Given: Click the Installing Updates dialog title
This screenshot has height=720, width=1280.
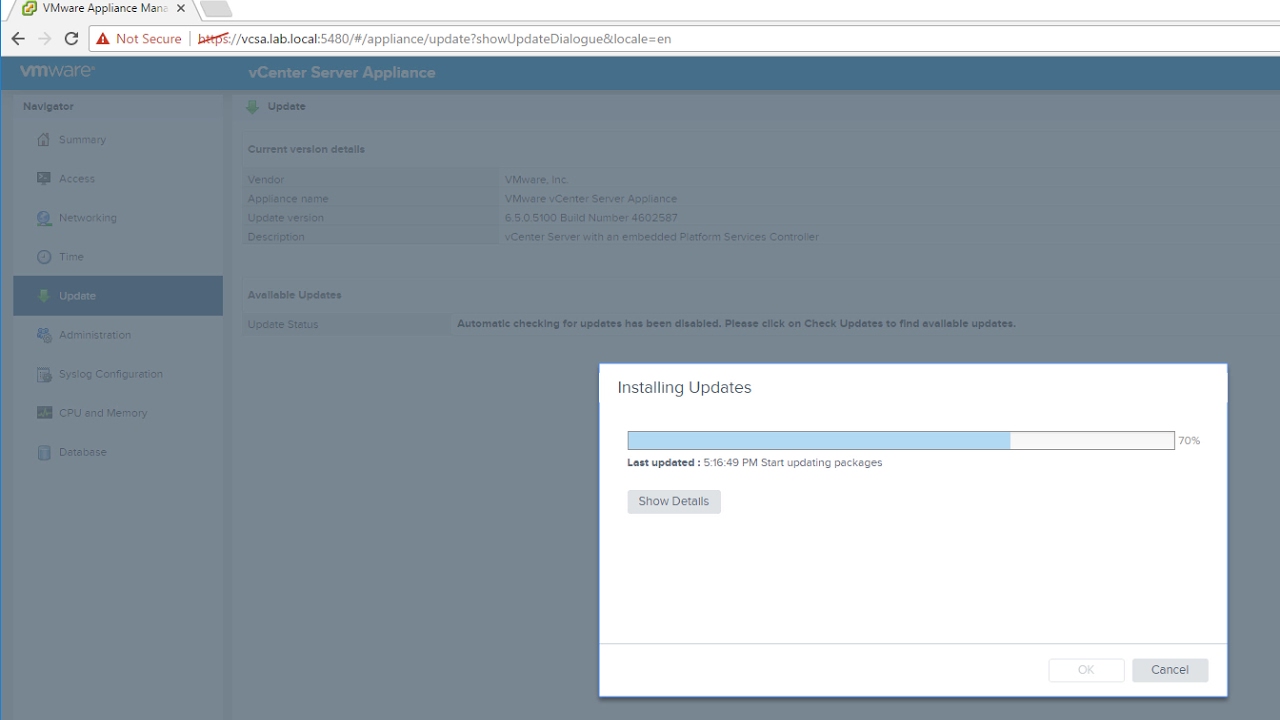Looking at the screenshot, I should [x=684, y=388].
